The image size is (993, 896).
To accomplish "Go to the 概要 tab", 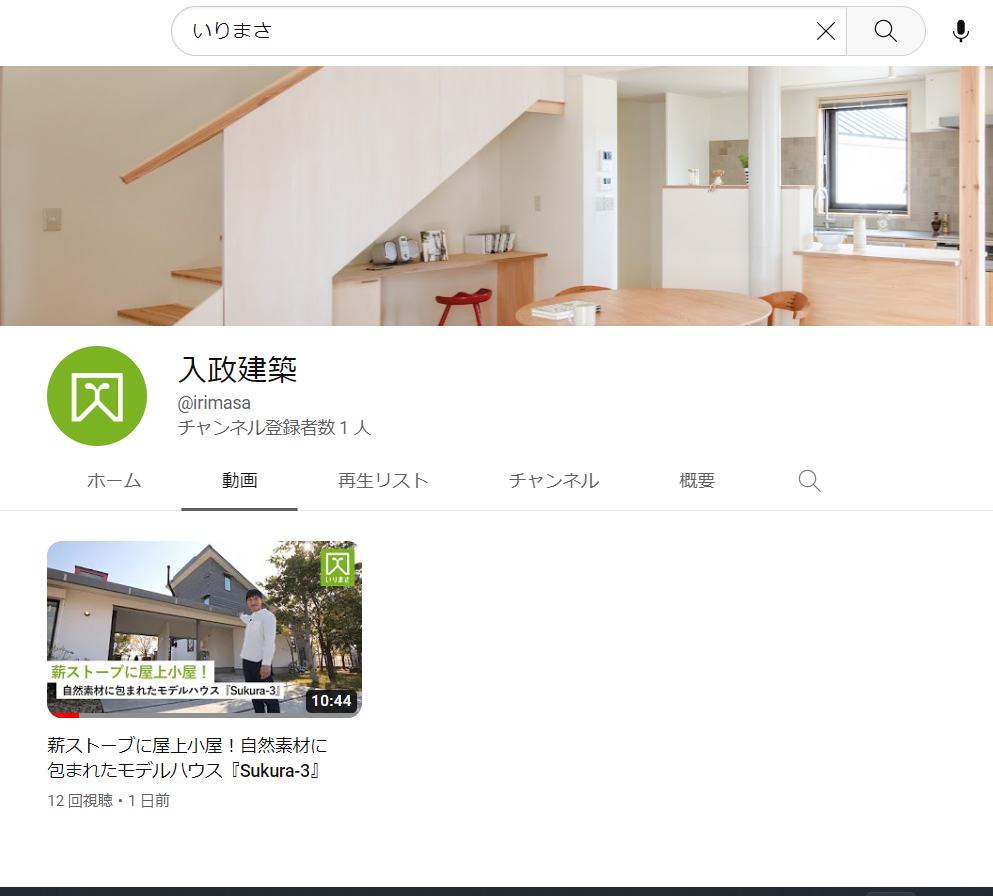I will point(697,481).
